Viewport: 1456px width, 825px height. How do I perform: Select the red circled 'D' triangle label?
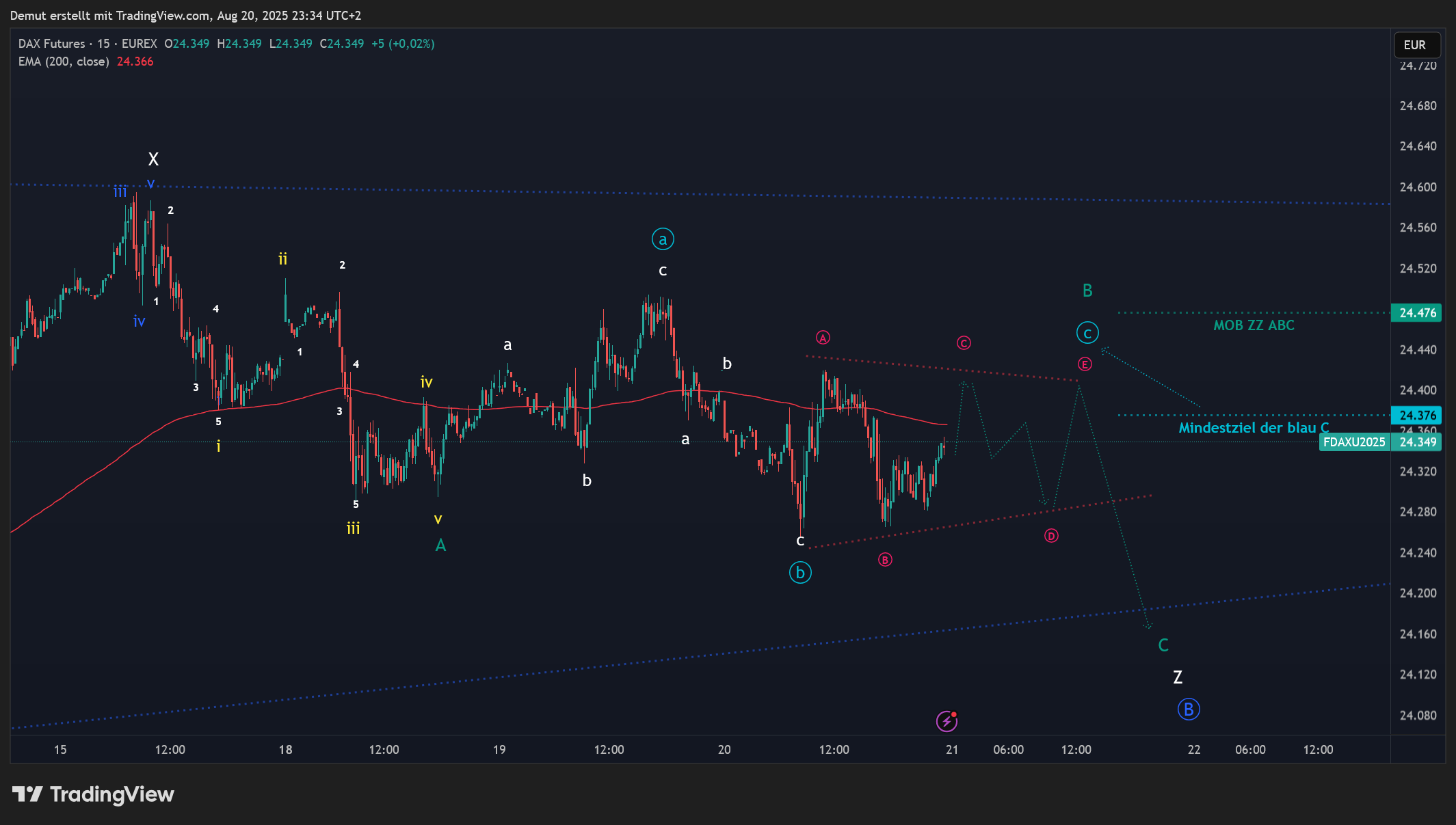point(1051,536)
